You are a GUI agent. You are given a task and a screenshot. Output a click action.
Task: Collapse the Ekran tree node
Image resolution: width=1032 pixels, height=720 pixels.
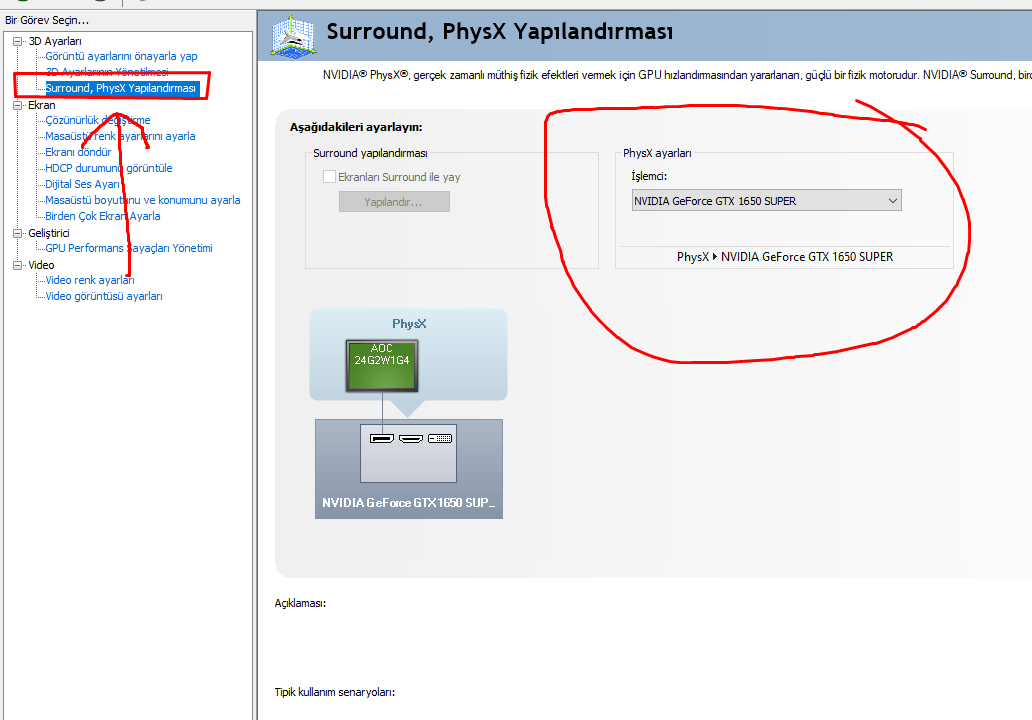click(18, 105)
